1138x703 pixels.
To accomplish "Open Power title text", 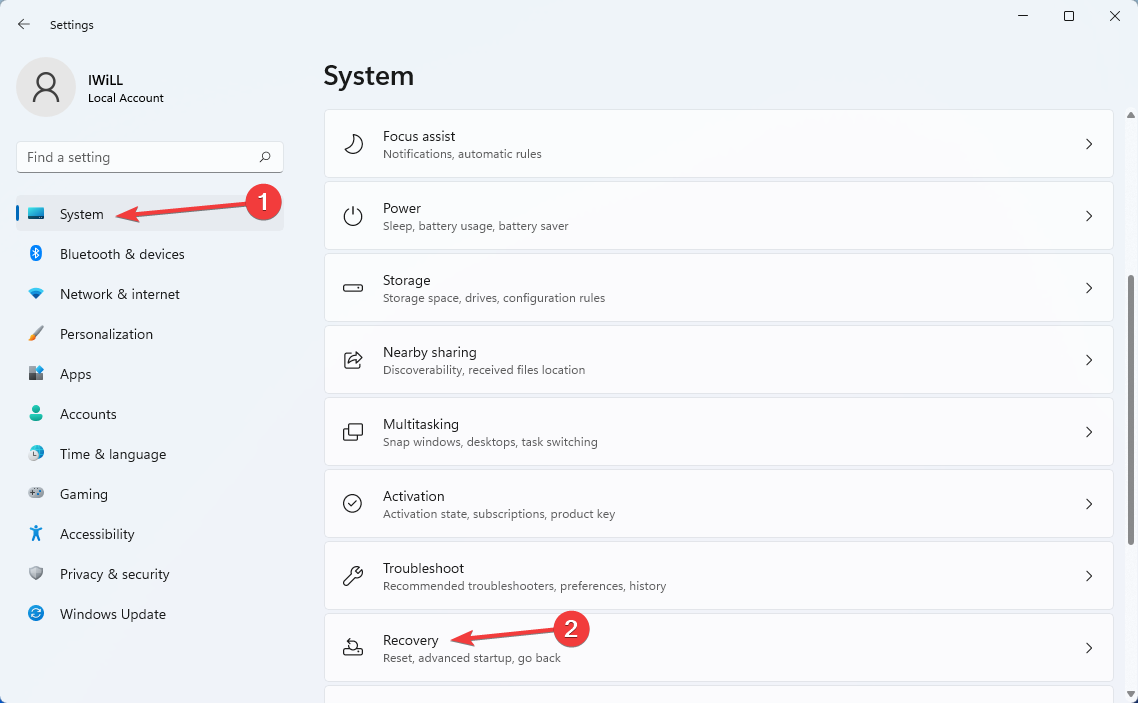I will click(x=401, y=207).
